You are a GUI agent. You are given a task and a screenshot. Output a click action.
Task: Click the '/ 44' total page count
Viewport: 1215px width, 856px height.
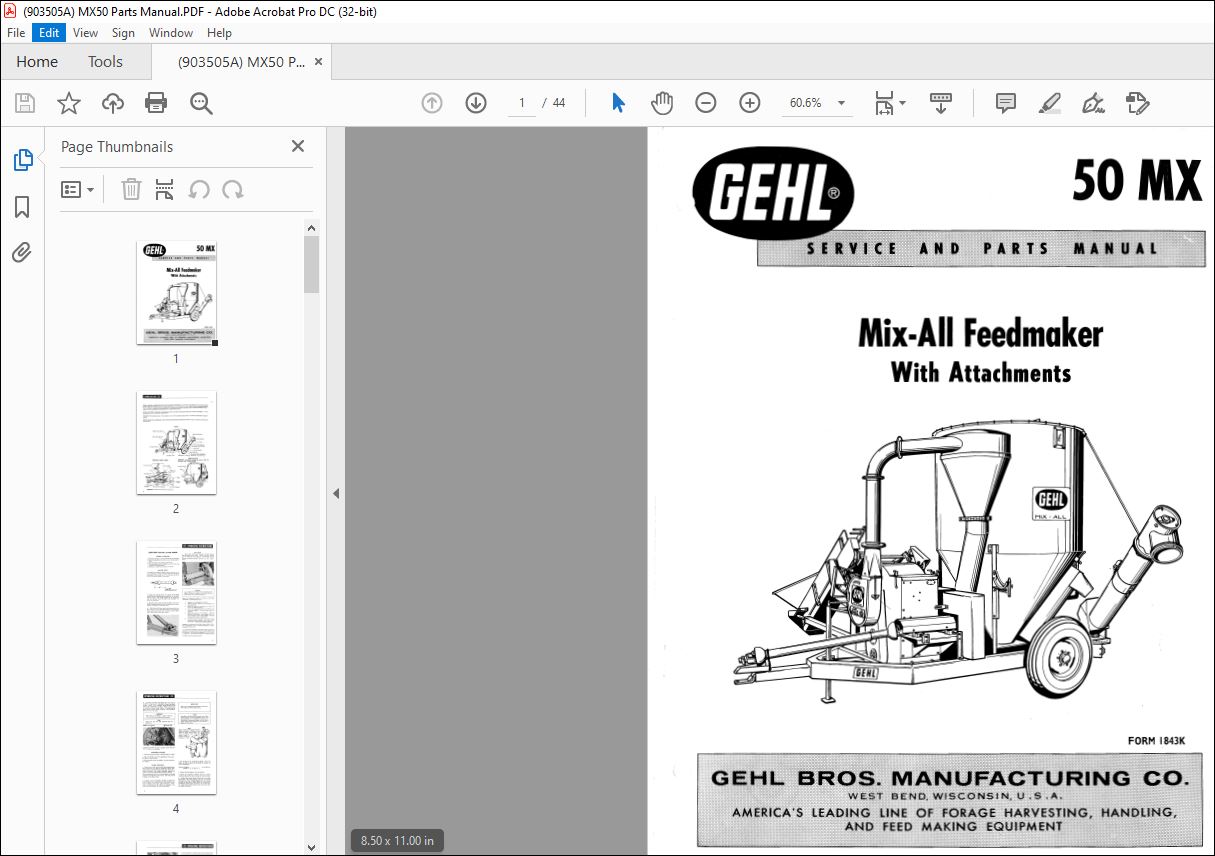(x=553, y=103)
